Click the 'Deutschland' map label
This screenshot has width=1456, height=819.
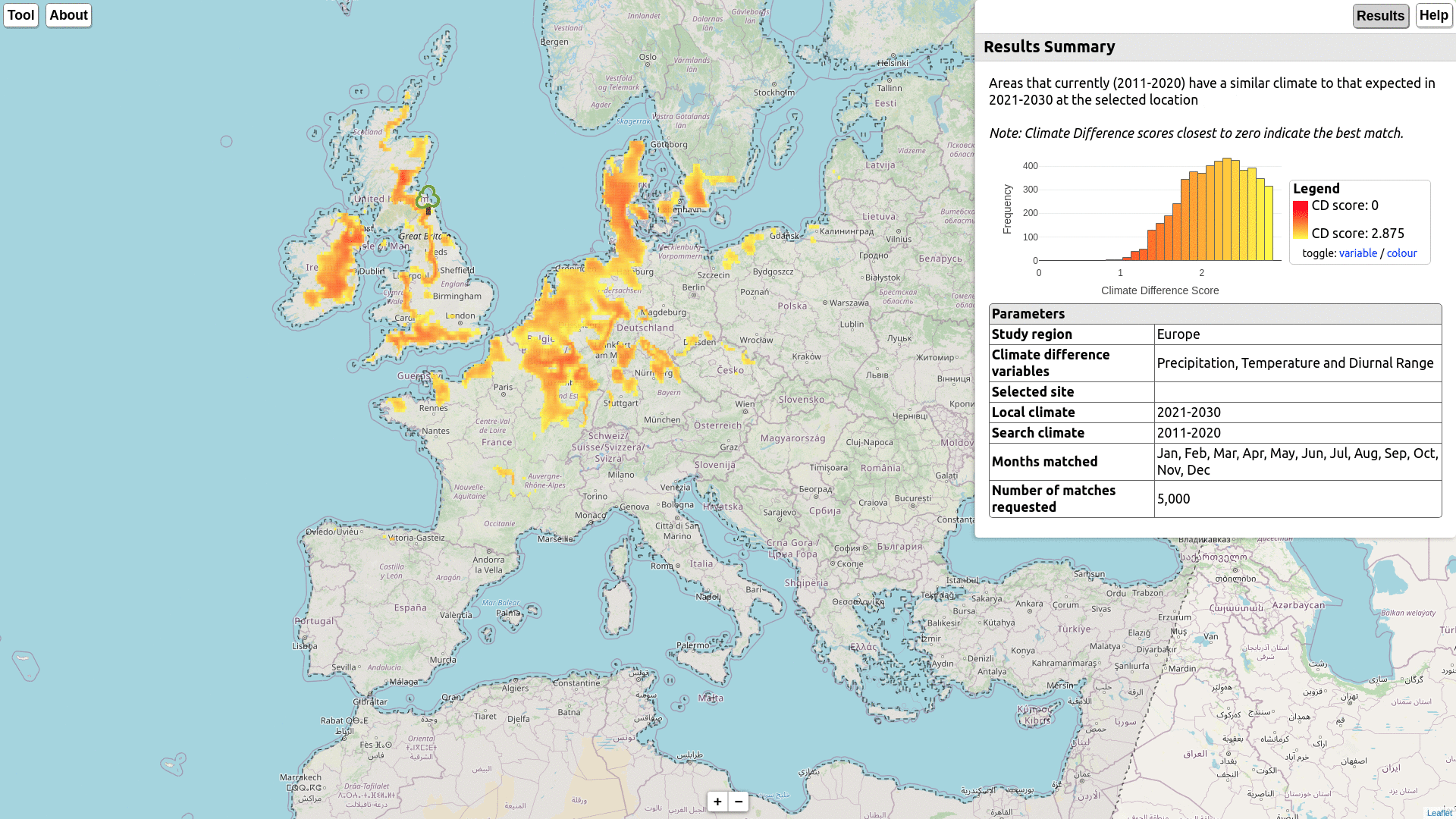645,328
